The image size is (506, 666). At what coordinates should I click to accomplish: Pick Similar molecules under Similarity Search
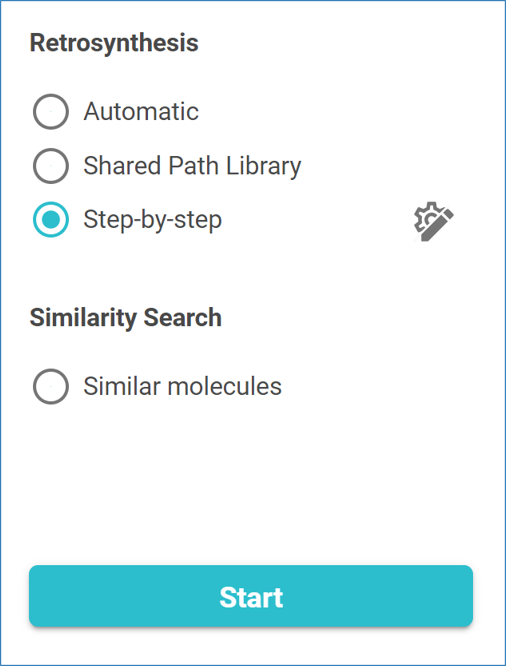click(51, 387)
